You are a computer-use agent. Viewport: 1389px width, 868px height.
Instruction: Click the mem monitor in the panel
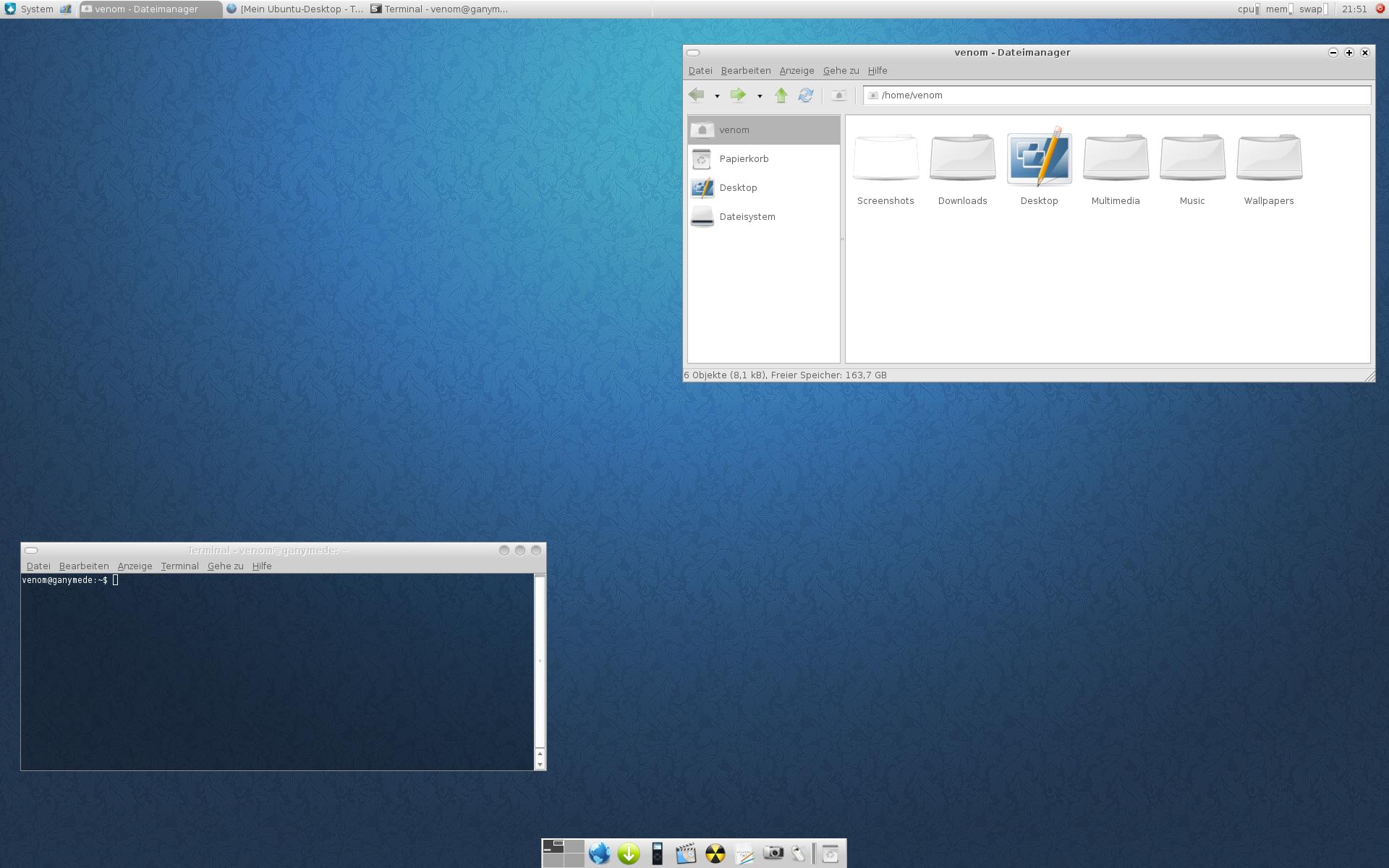click(1279, 9)
